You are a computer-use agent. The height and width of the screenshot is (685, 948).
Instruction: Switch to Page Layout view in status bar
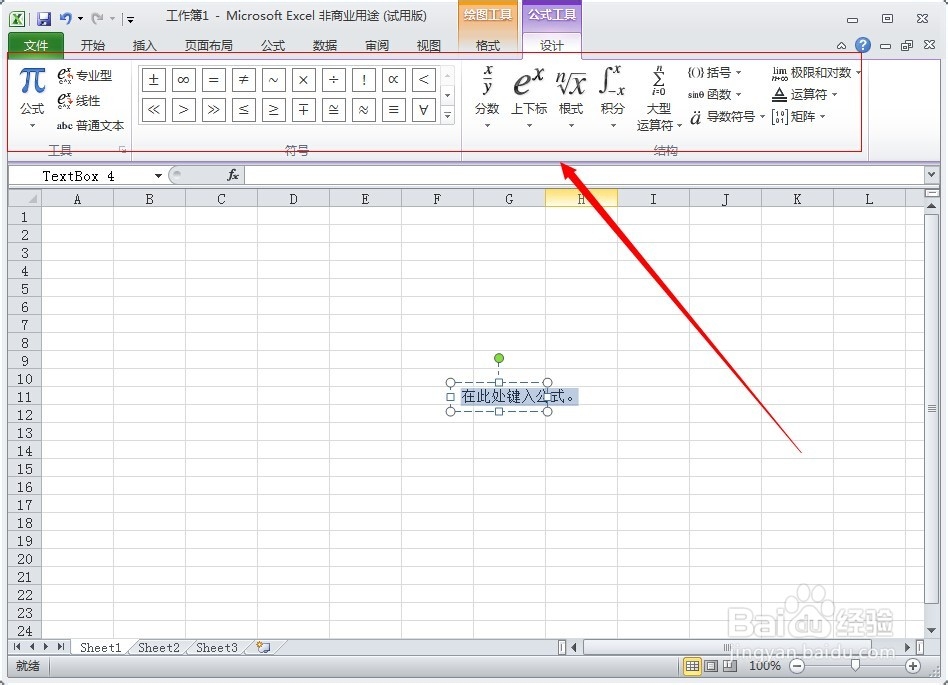[712, 666]
